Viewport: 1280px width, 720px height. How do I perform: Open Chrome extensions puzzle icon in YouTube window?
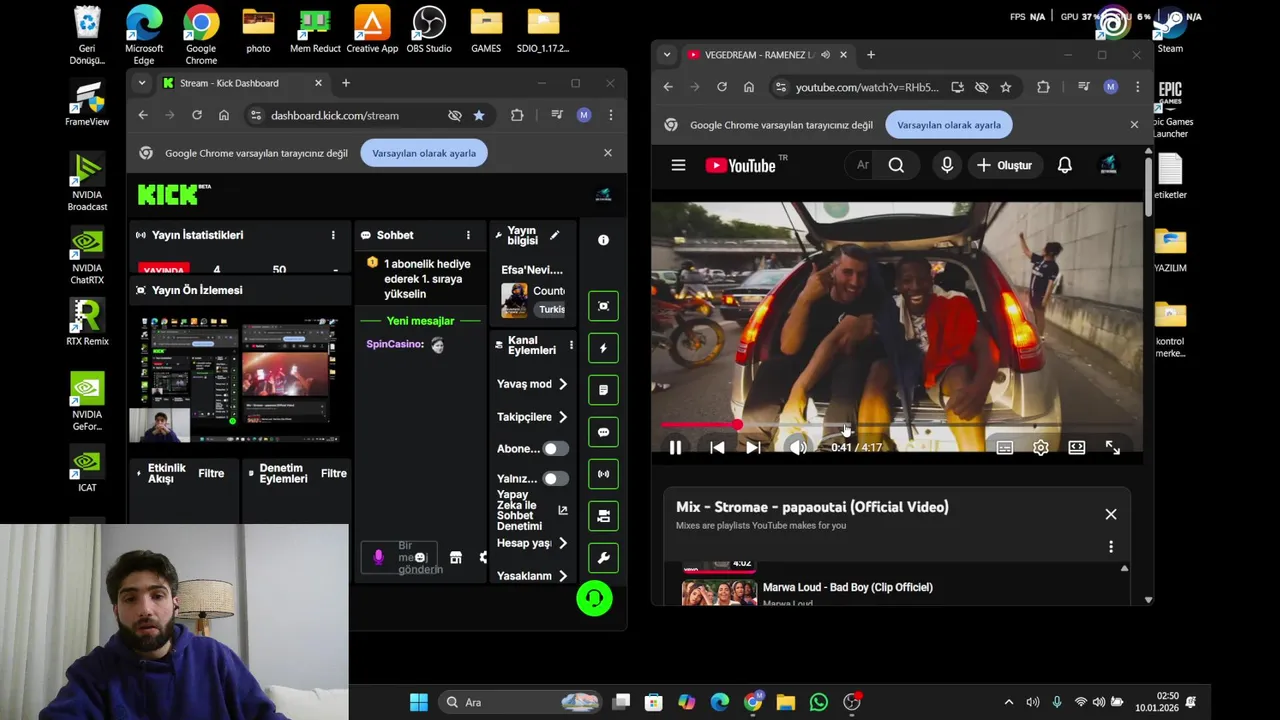pos(1043,87)
